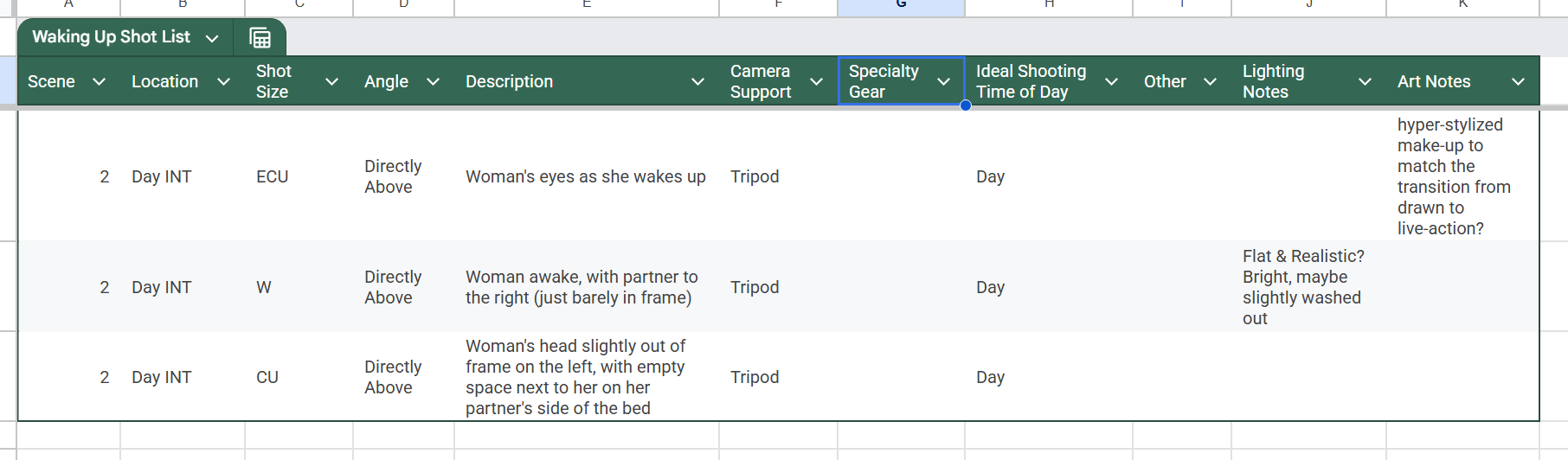
Task: Open the Specialty Gear column dropdown arrow
Action: 943,81
